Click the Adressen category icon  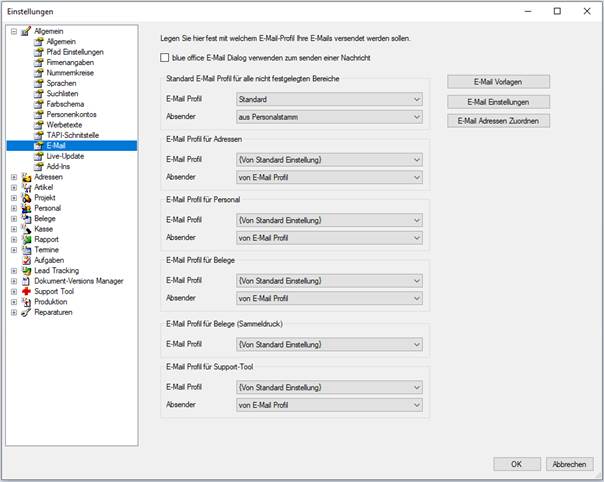point(26,177)
